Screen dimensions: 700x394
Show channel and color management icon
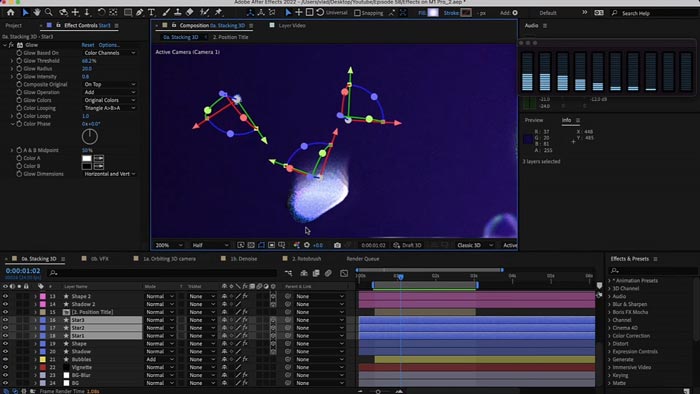pyautogui.click(x=296, y=245)
